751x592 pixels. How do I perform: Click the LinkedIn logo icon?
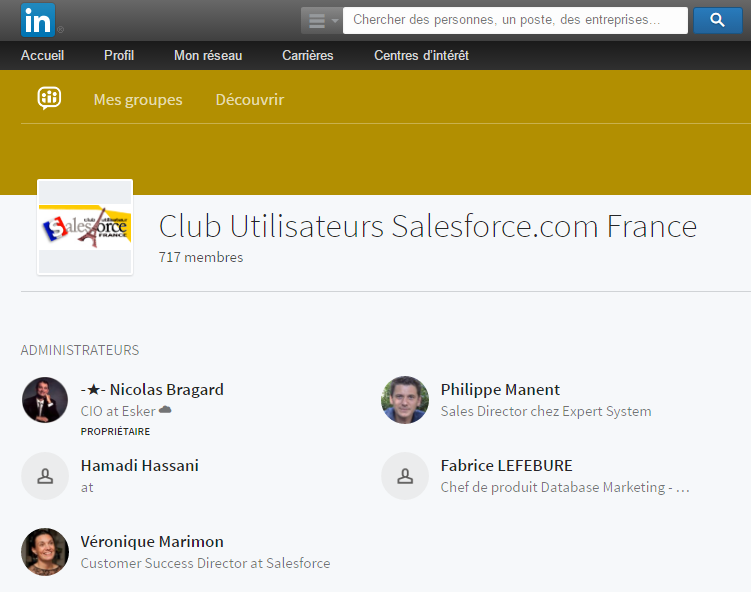(38, 20)
